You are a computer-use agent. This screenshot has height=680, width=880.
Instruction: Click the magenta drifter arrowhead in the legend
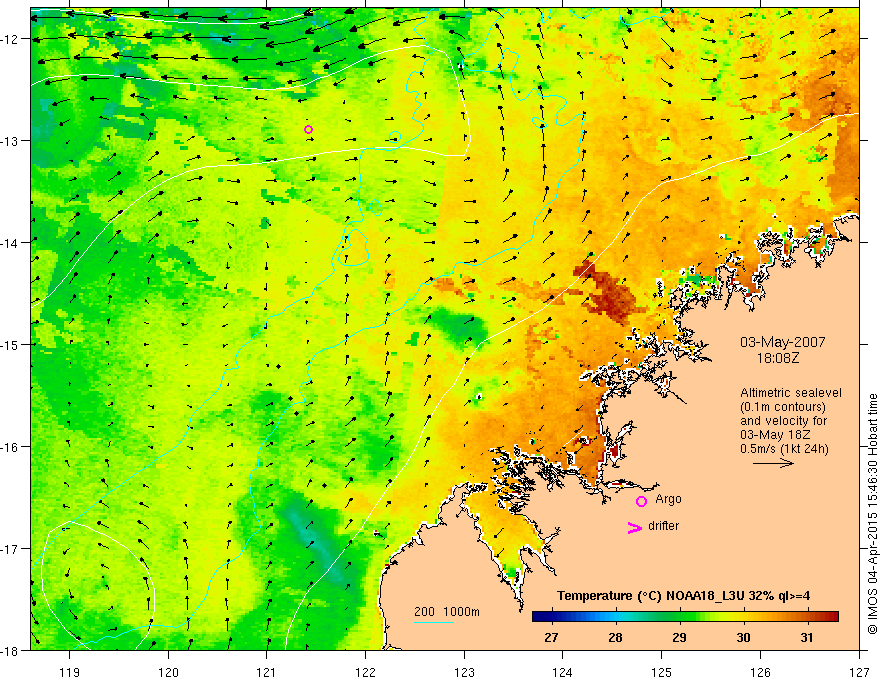[x=634, y=527]
